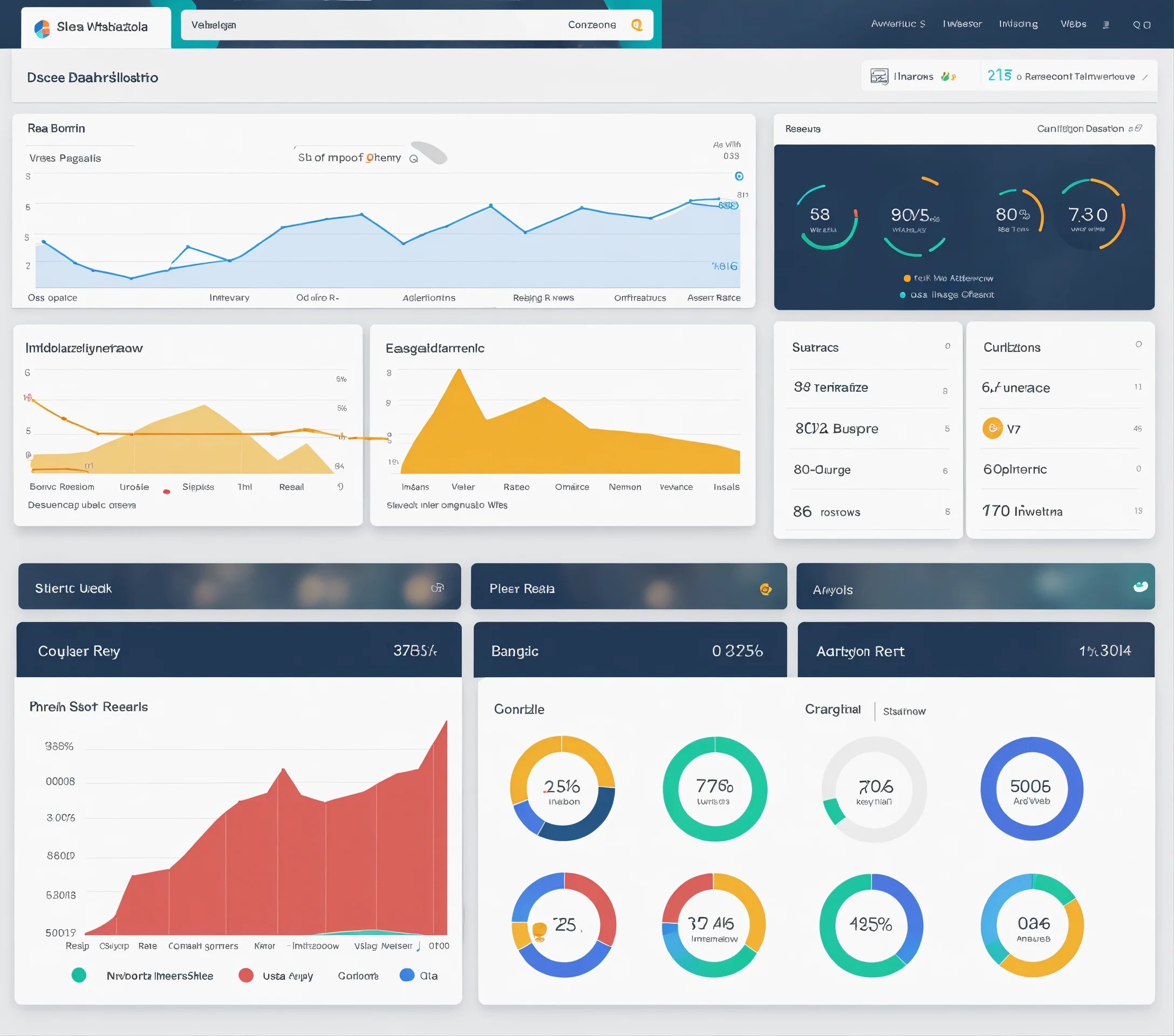Click the 58 circular gauge

(x=827, y=217)
